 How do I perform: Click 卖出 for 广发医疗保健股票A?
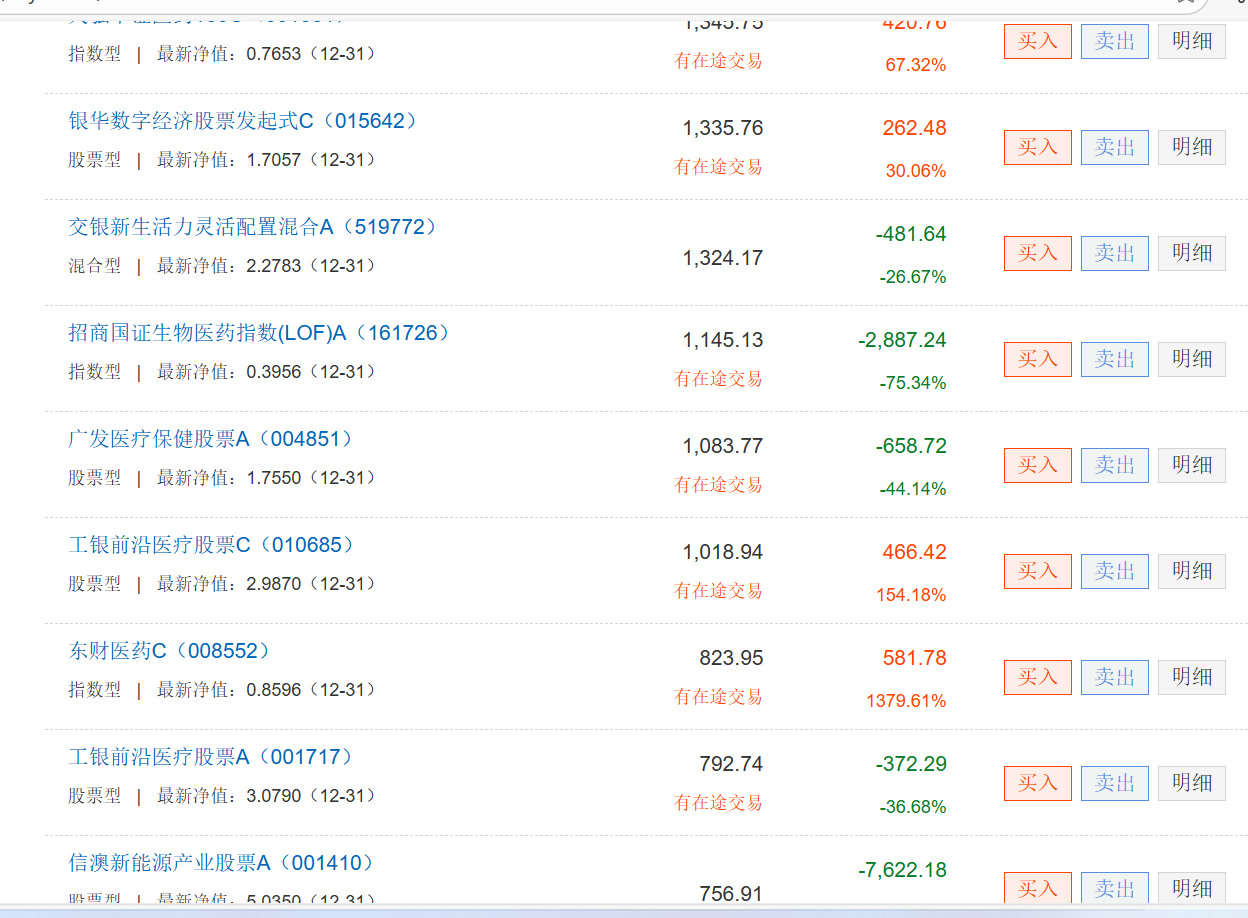(1115, 465)
